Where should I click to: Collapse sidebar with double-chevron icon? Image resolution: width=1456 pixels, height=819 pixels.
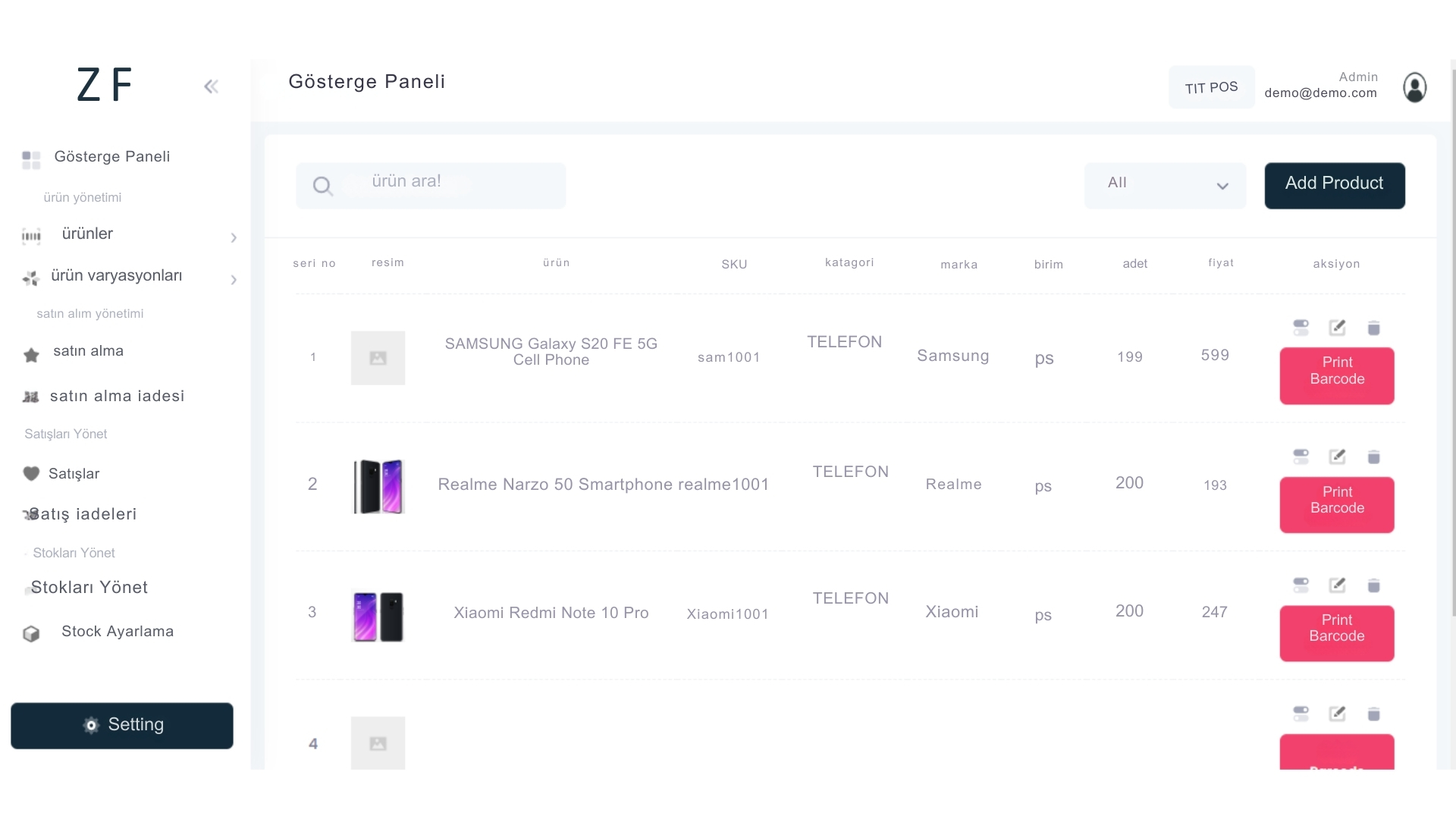[211, 86]
